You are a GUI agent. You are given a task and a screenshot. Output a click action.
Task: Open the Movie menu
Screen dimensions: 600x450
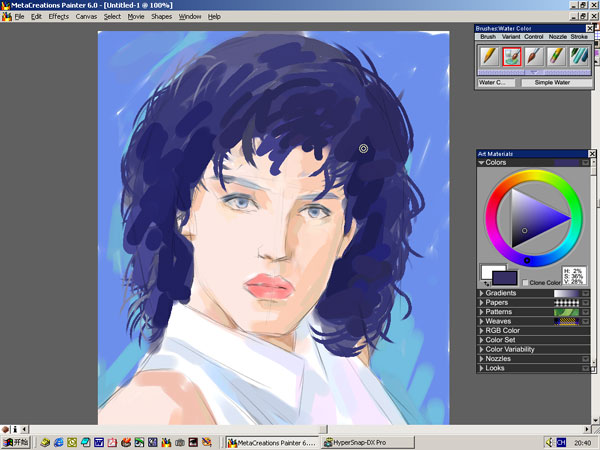(x=136, y=16)
